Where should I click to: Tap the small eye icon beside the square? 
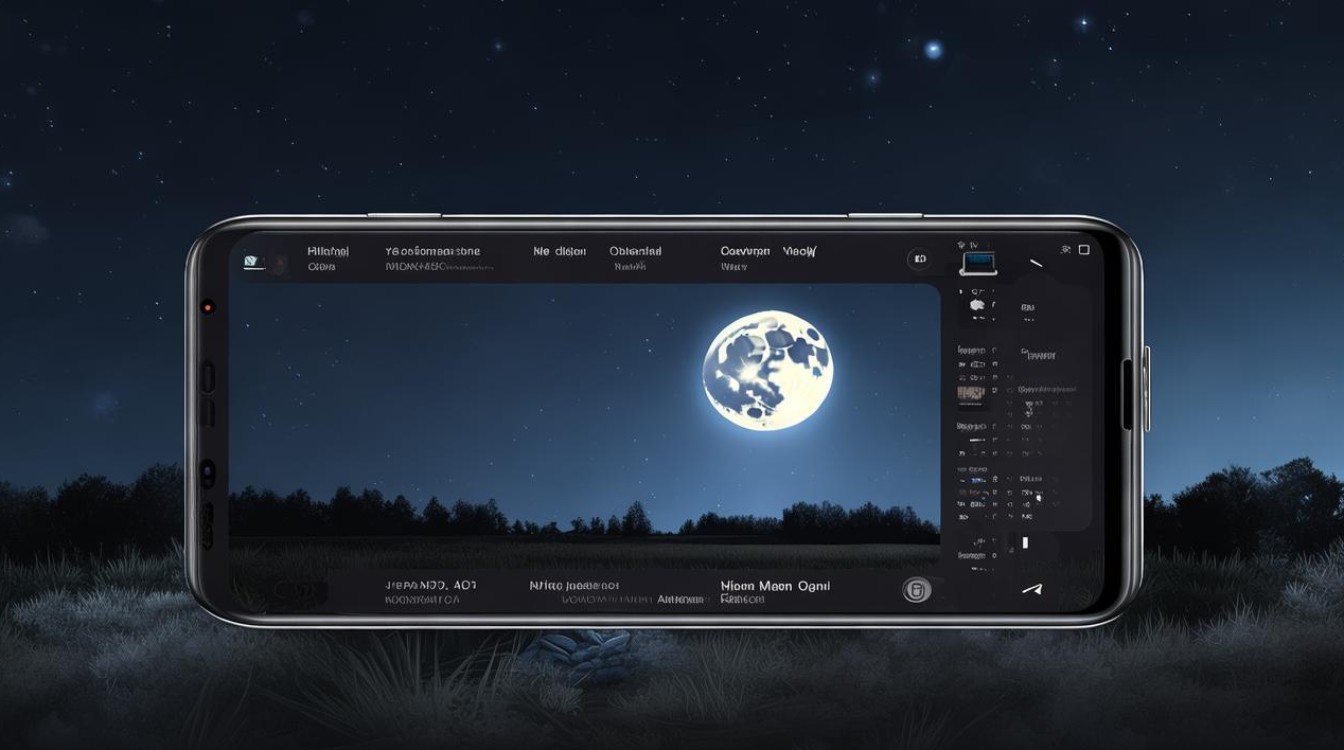(1066, 249)
